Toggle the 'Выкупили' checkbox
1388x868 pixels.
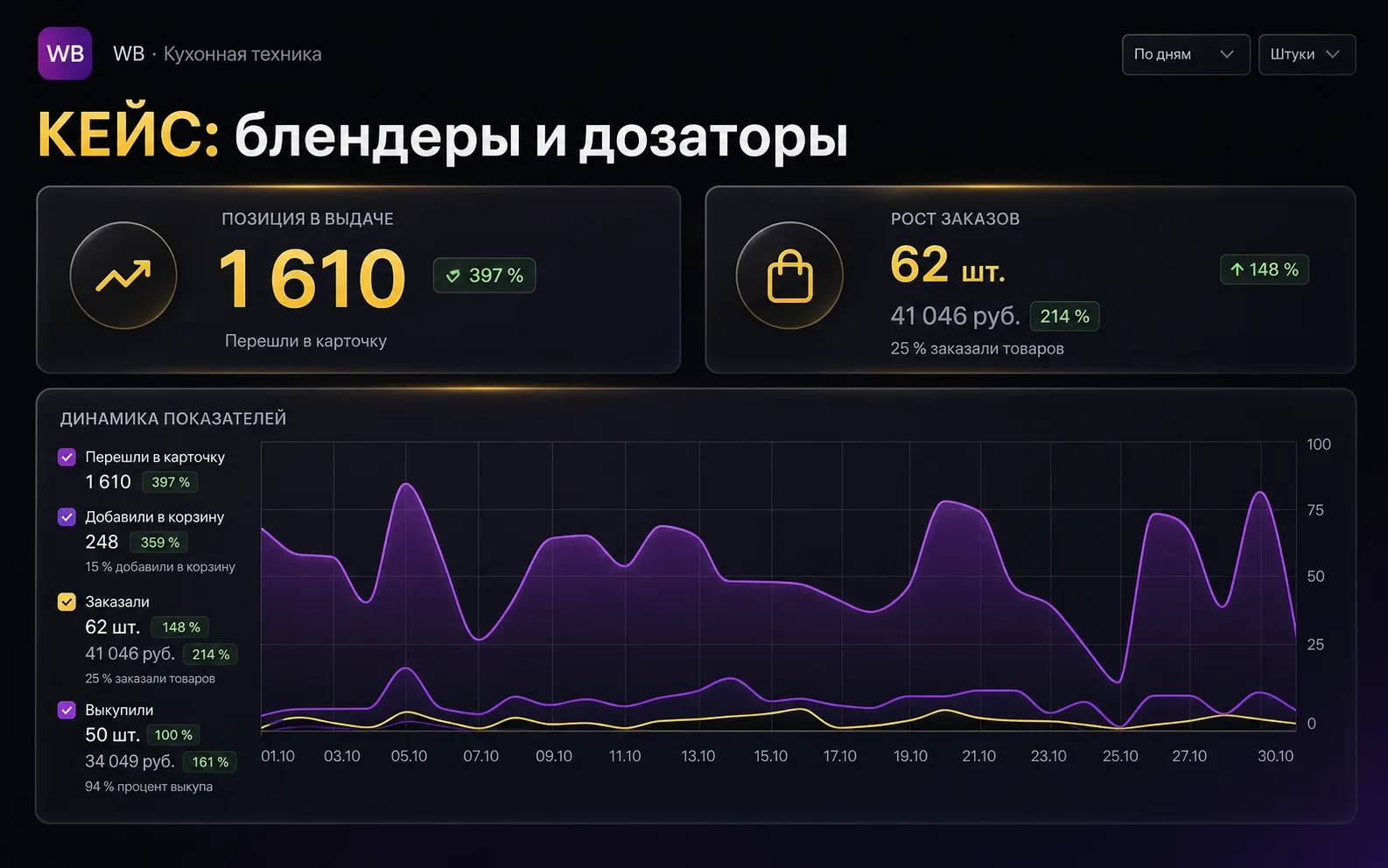click(x=67, y=710)
